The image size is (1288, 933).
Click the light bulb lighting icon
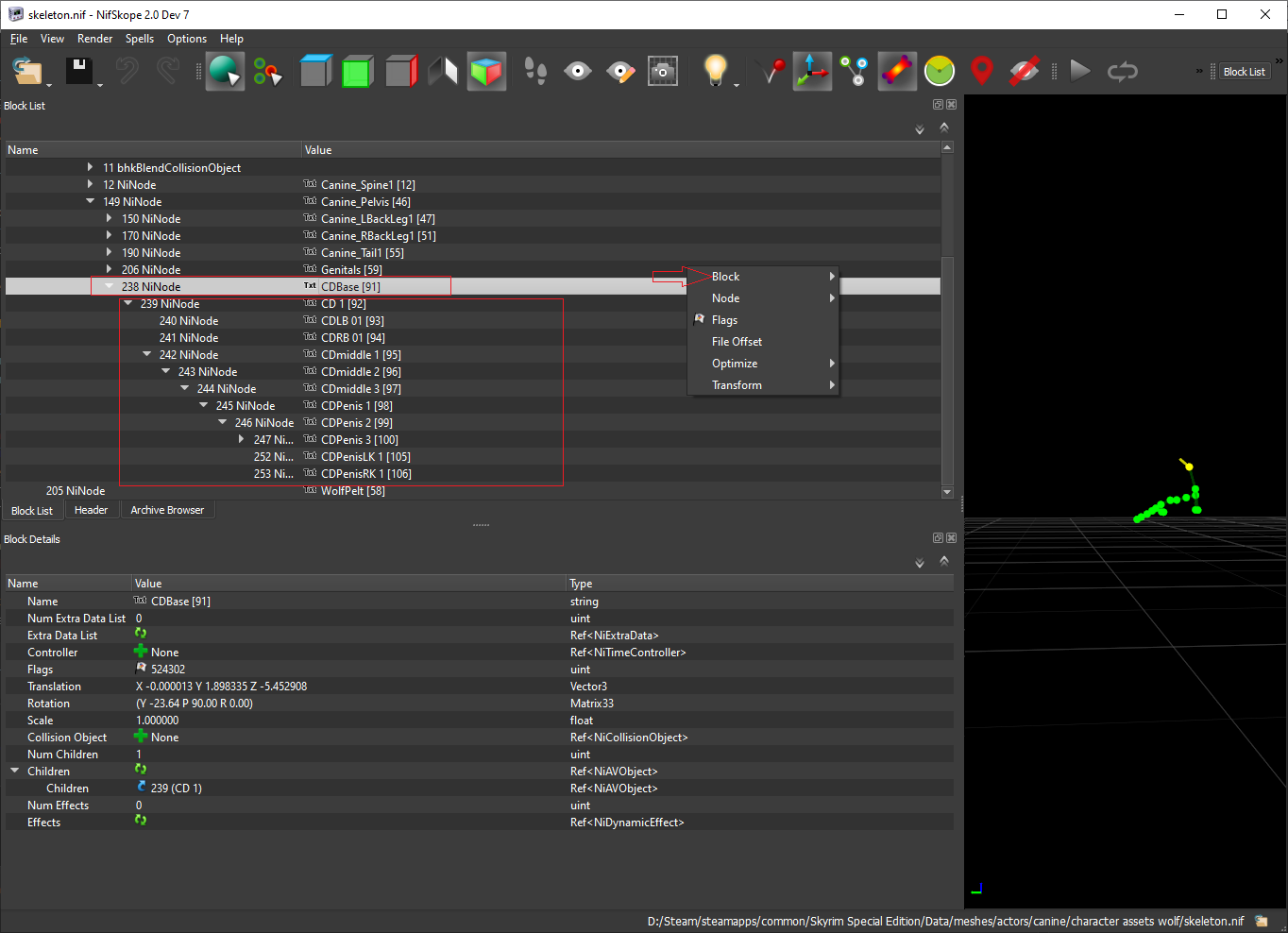[x=715, y=72]
